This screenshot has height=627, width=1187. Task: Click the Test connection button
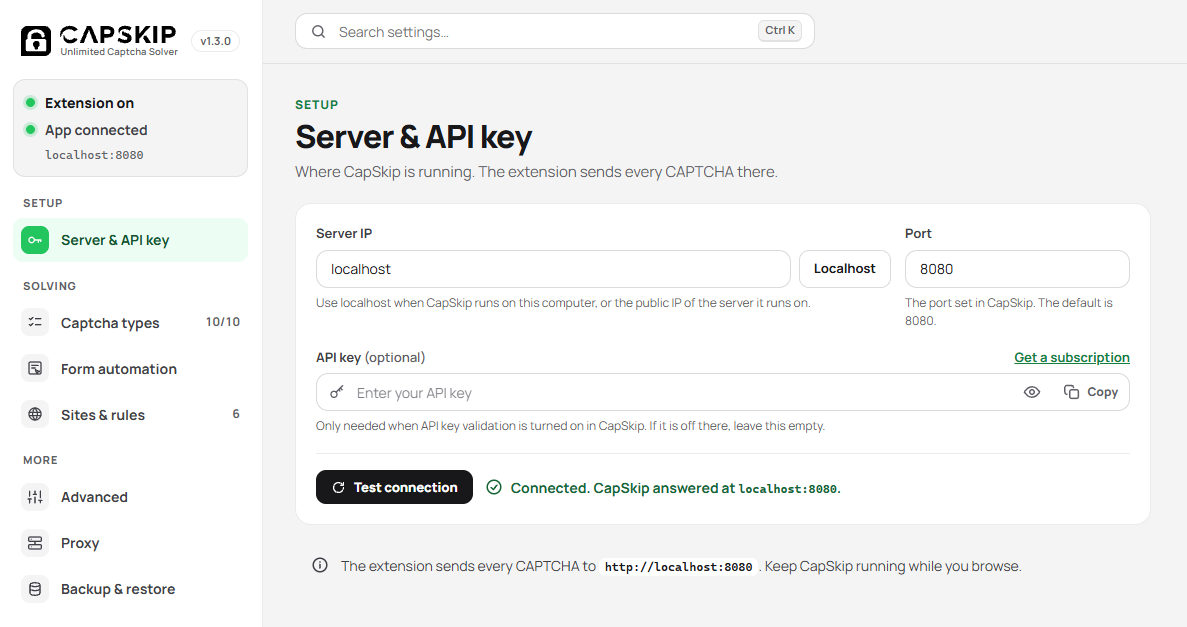[394, 487]
